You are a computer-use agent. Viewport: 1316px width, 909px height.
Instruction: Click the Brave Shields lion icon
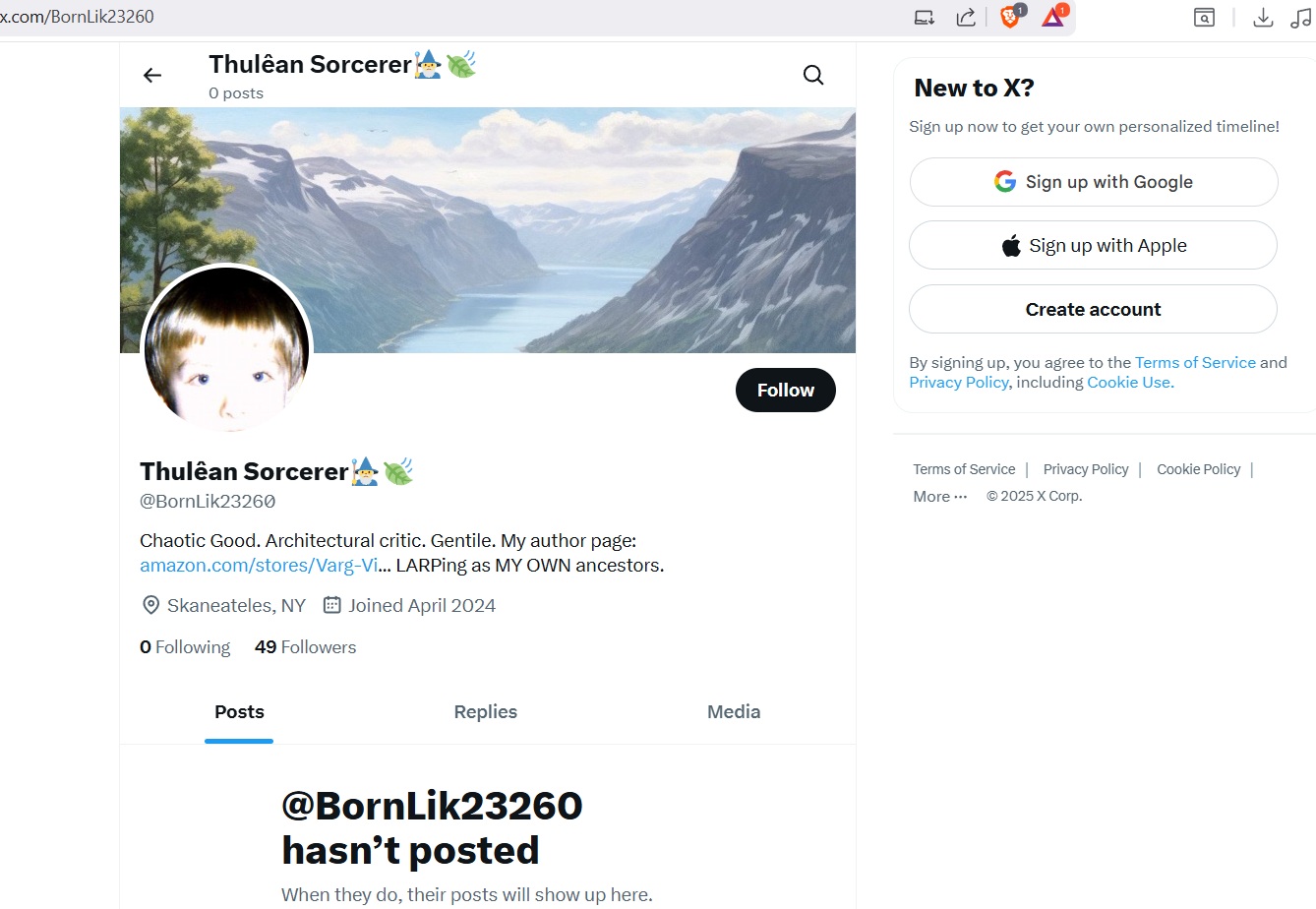point(1011,16)
